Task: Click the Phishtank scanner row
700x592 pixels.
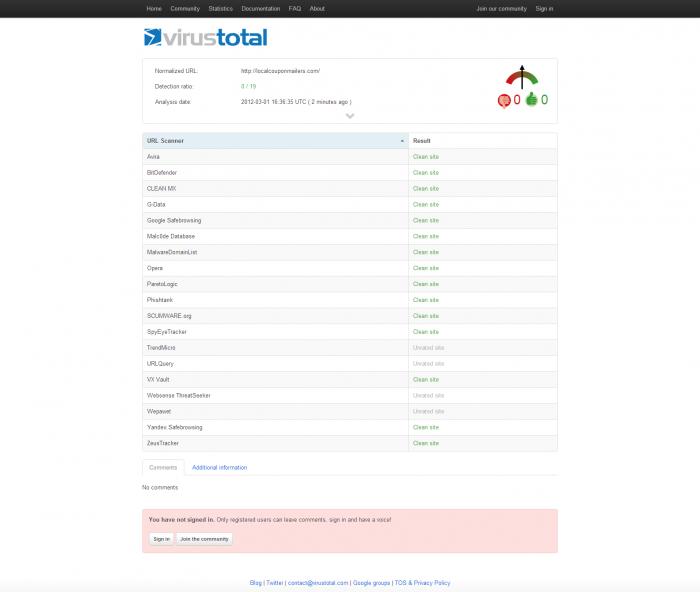Action: click(350, 300)
